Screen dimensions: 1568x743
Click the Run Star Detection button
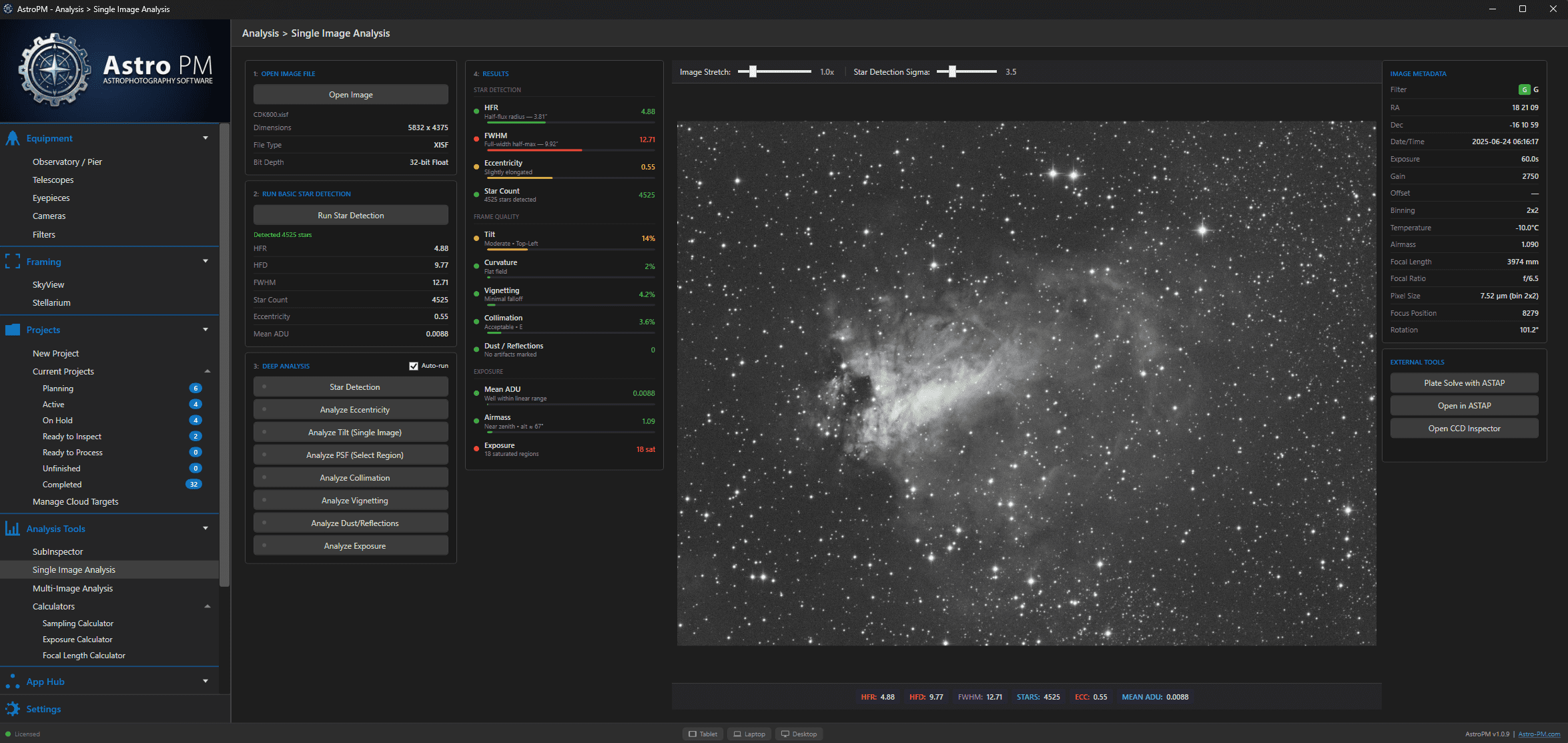pyautogui.click(x=350, y=216)
